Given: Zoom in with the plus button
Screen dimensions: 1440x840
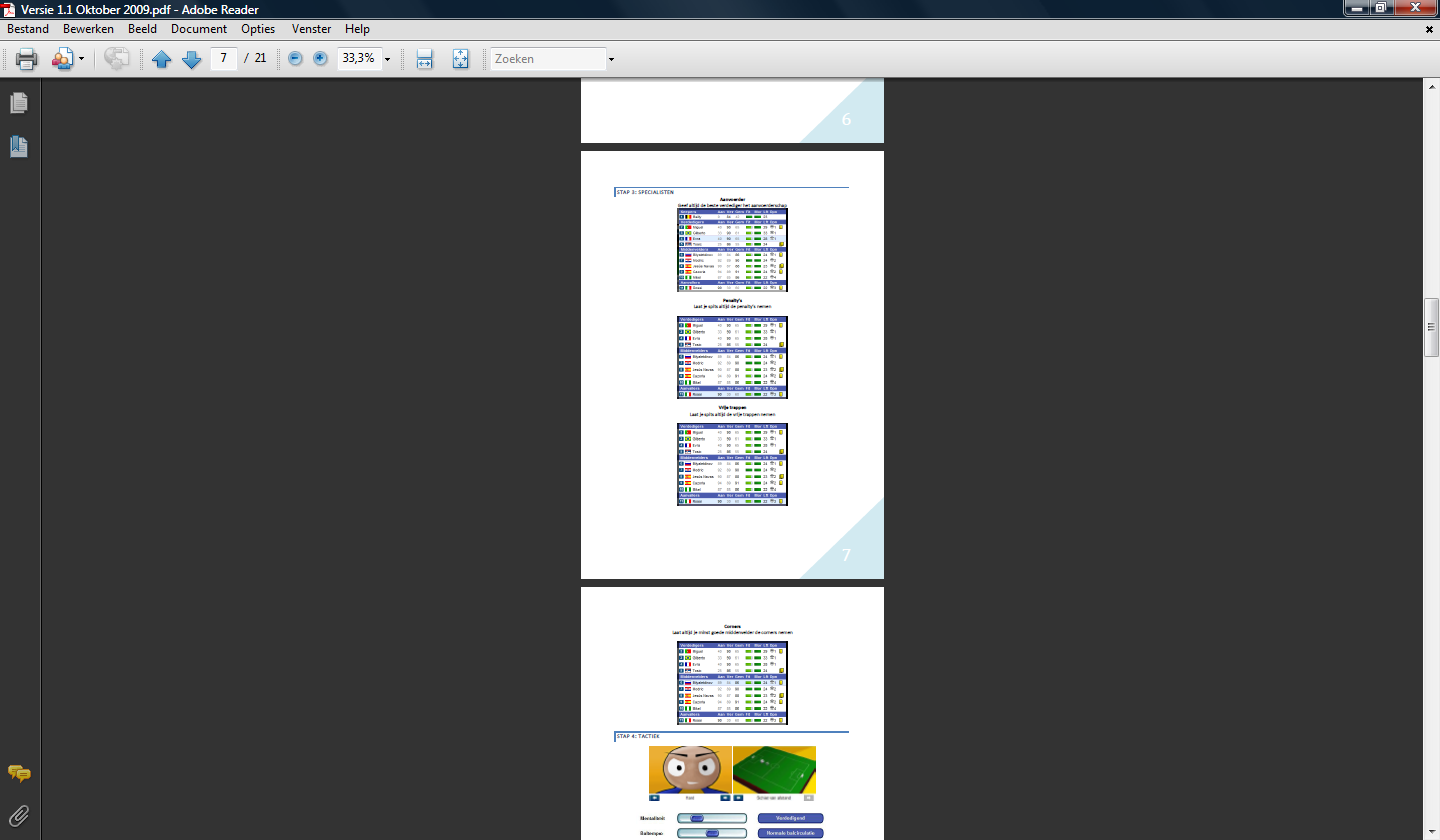Looking at the screenshot, I should 320,59.
